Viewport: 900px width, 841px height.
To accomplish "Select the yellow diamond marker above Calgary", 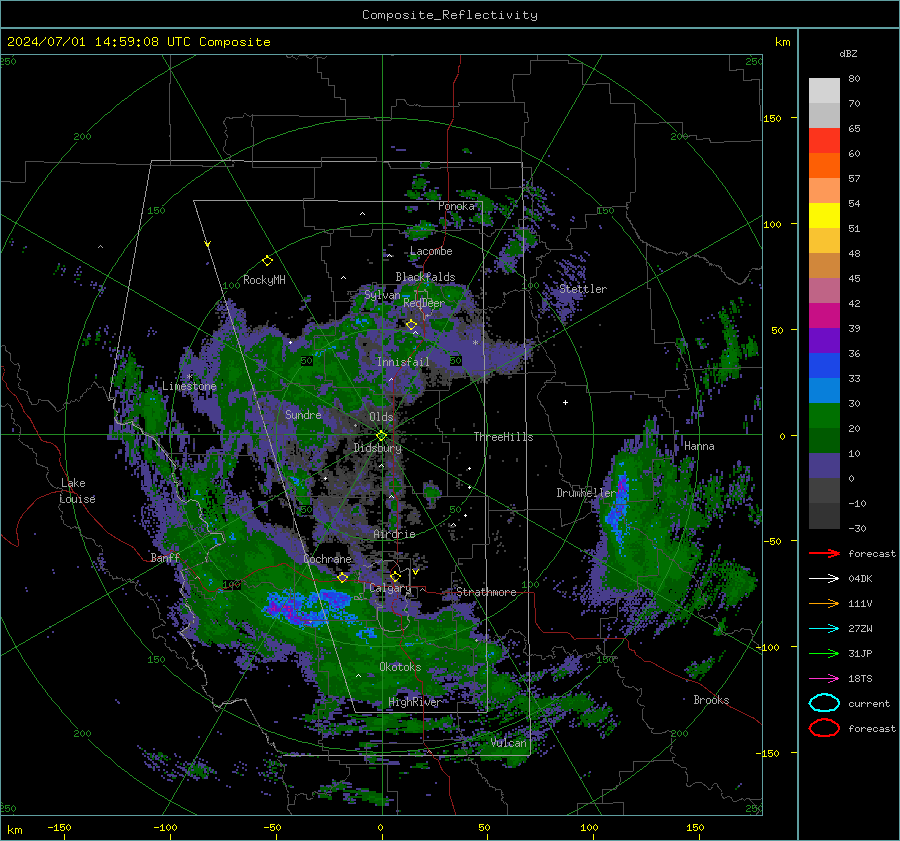I will coord(395,576).
